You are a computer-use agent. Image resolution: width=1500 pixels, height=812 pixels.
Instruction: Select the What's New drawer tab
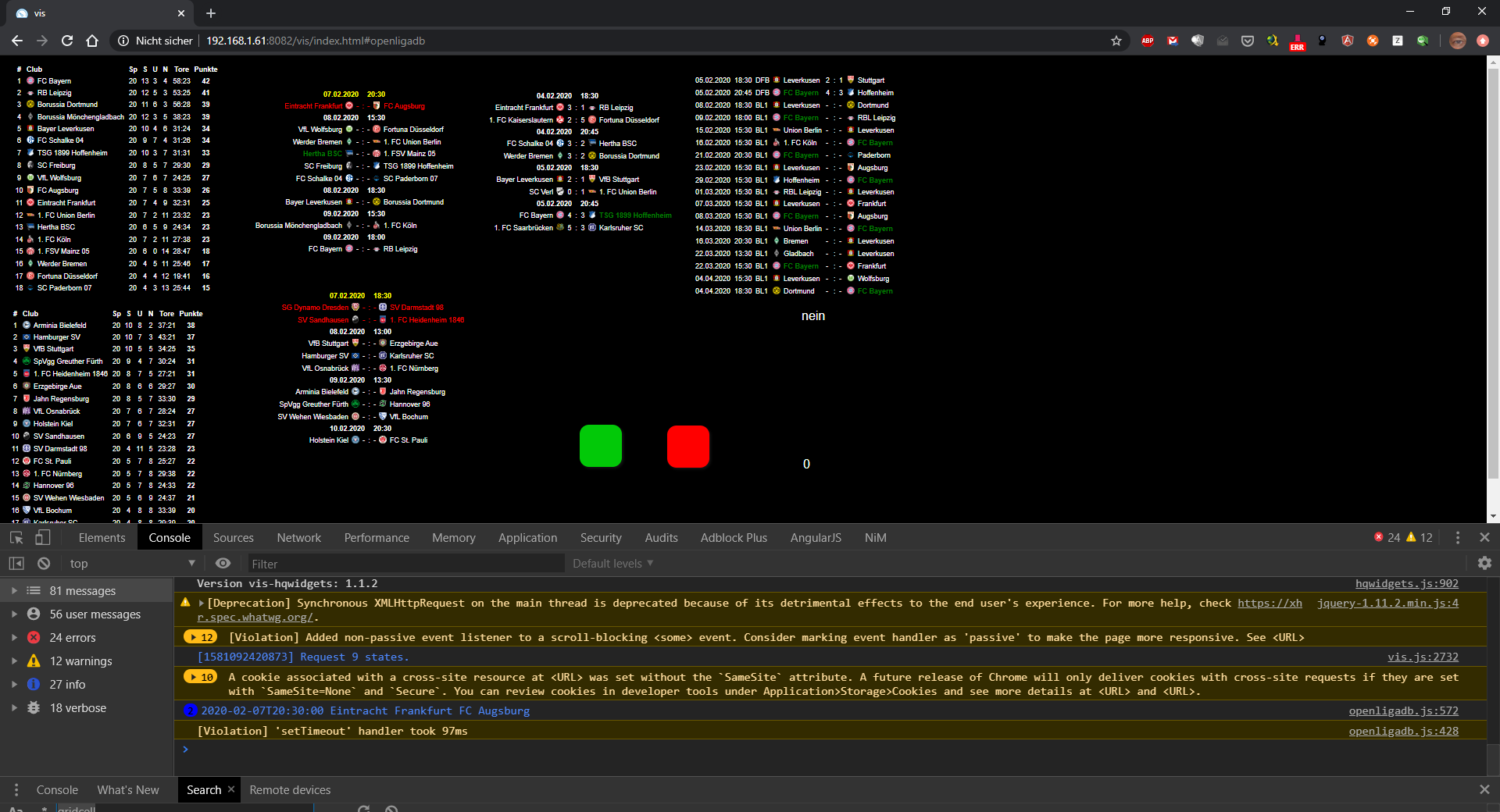click(x=128, y=789)
